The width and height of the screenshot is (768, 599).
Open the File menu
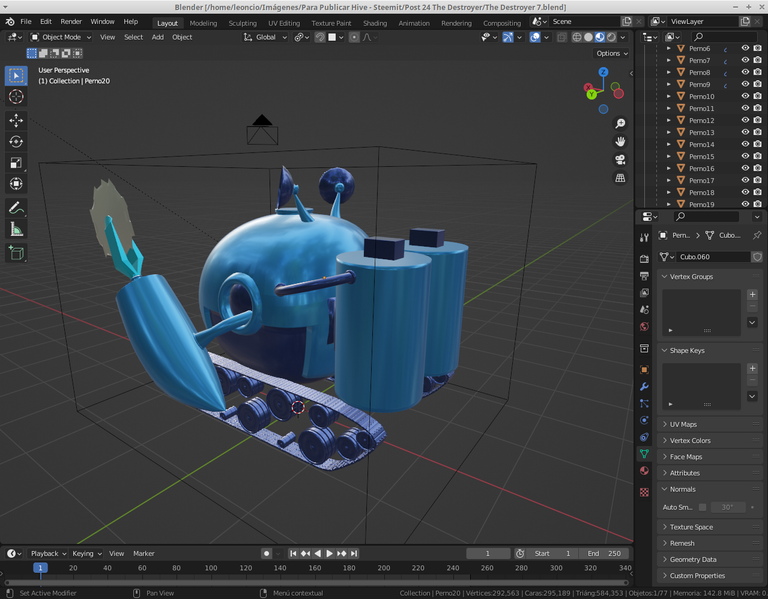(26, 22)
